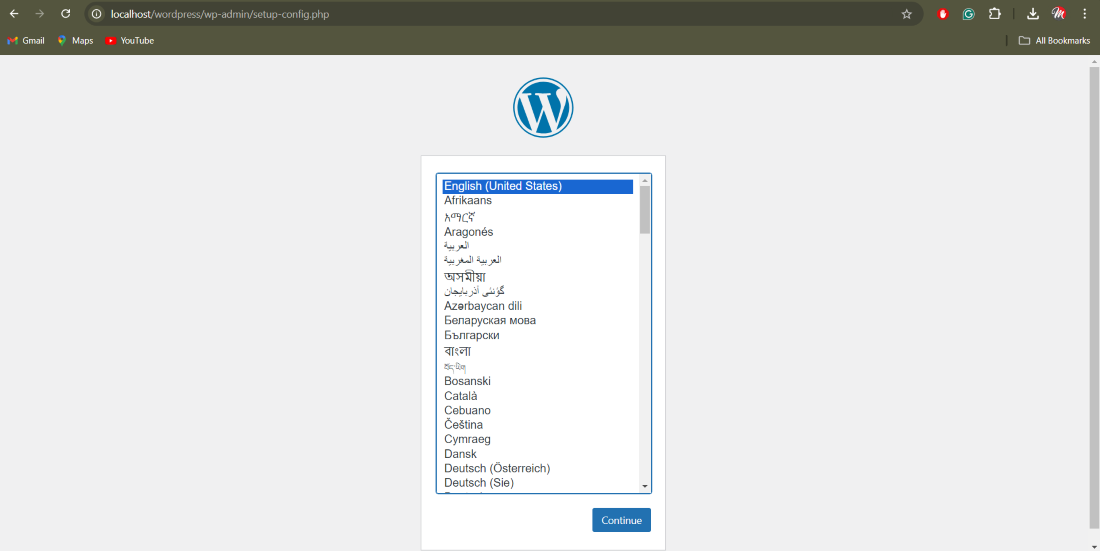
Task: Click page scrollbar down arrow
Action: (1094, 545)
